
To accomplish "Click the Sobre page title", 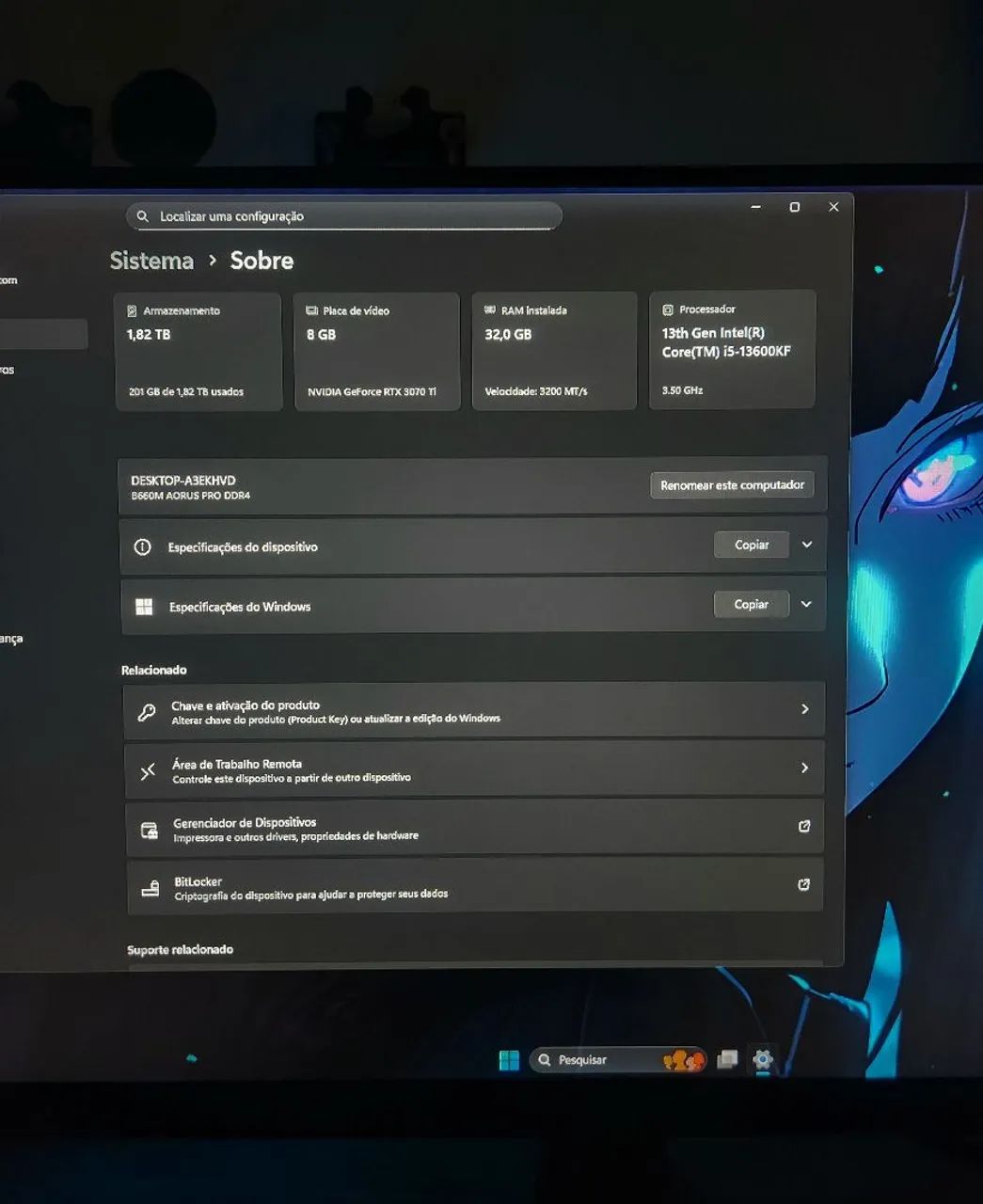I will coord(262,261).
